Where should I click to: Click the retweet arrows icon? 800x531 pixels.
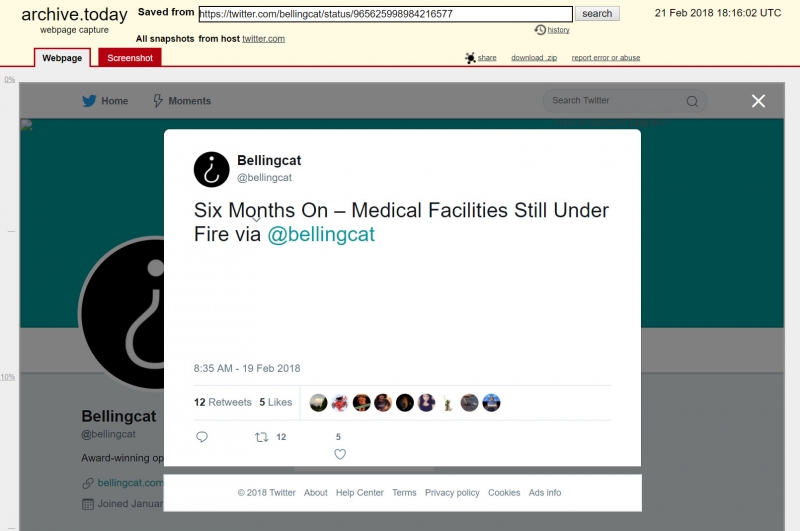click(x=262, y=437)
